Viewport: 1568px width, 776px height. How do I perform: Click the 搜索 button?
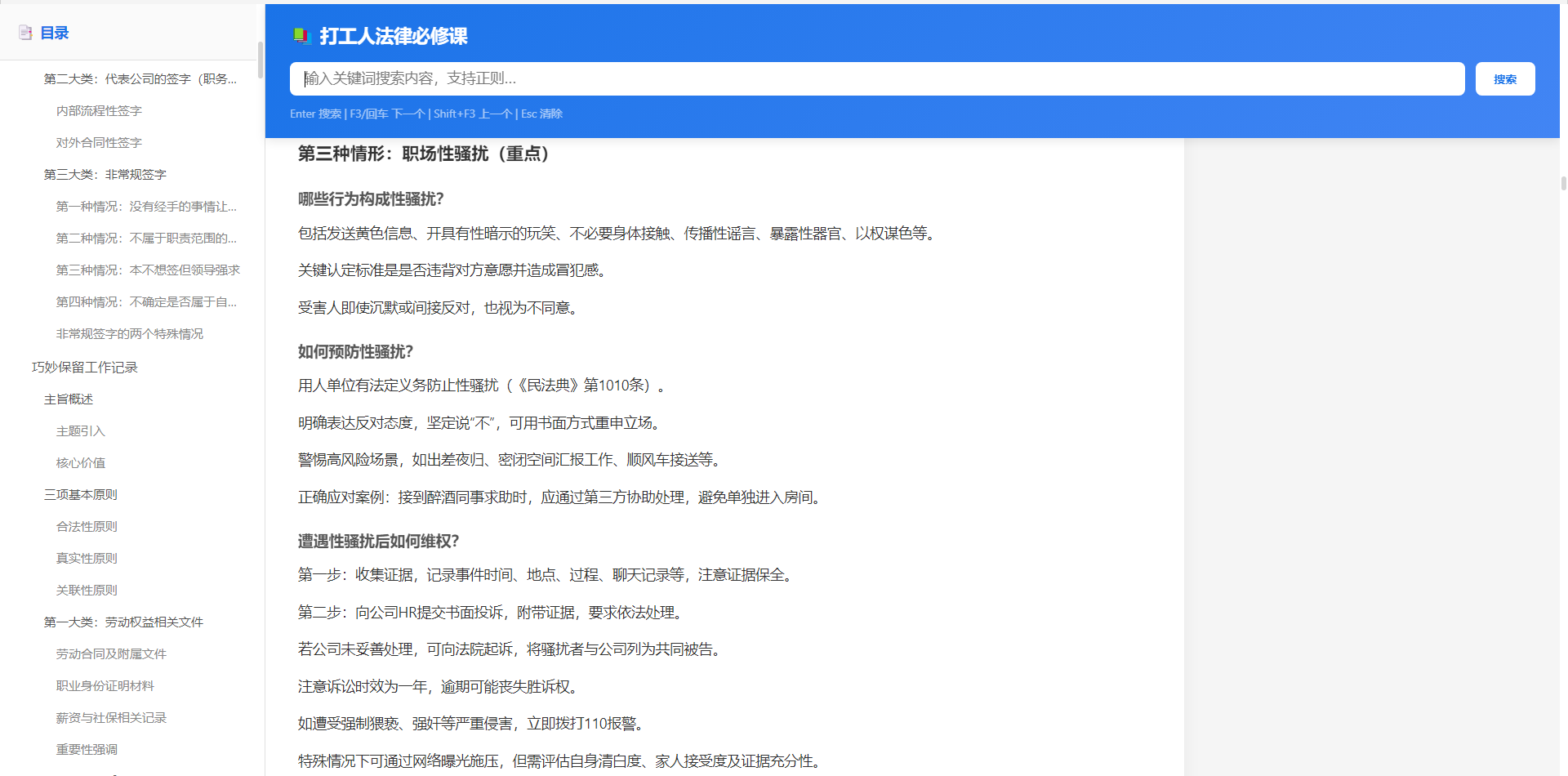pyautogui.click(x=1504, y=79)
